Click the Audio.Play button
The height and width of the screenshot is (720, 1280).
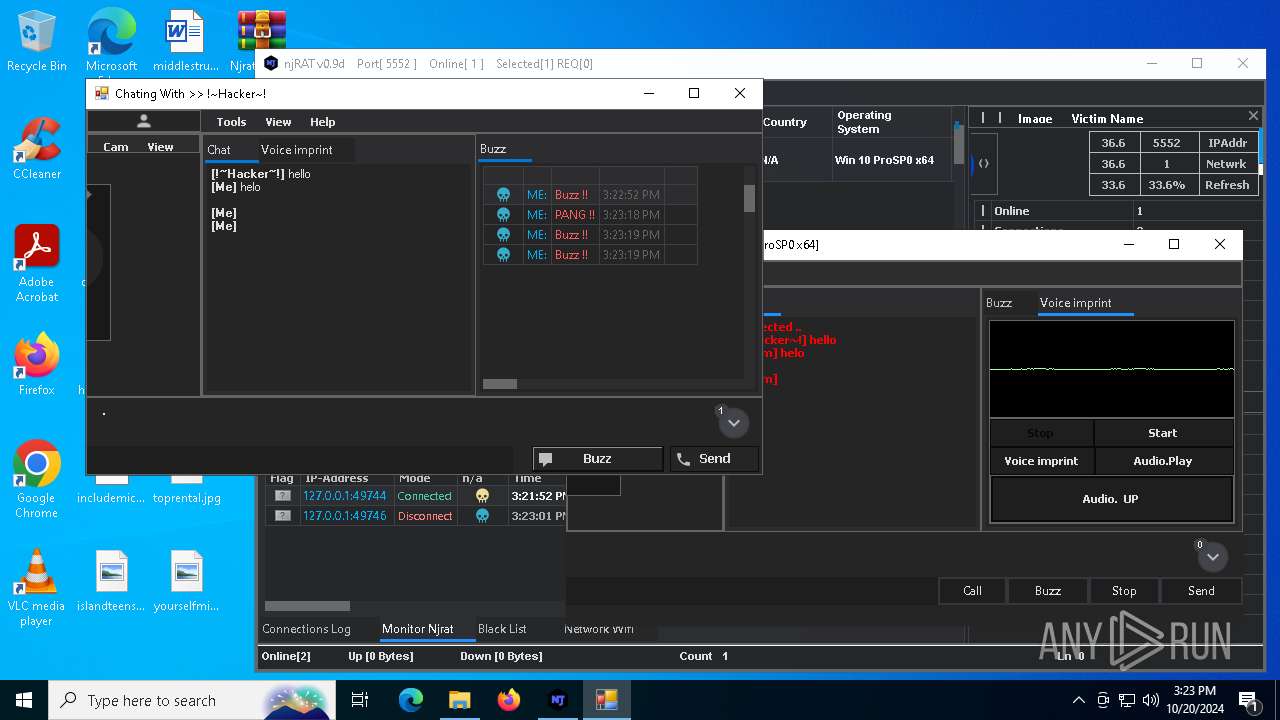pos(1163,461)
